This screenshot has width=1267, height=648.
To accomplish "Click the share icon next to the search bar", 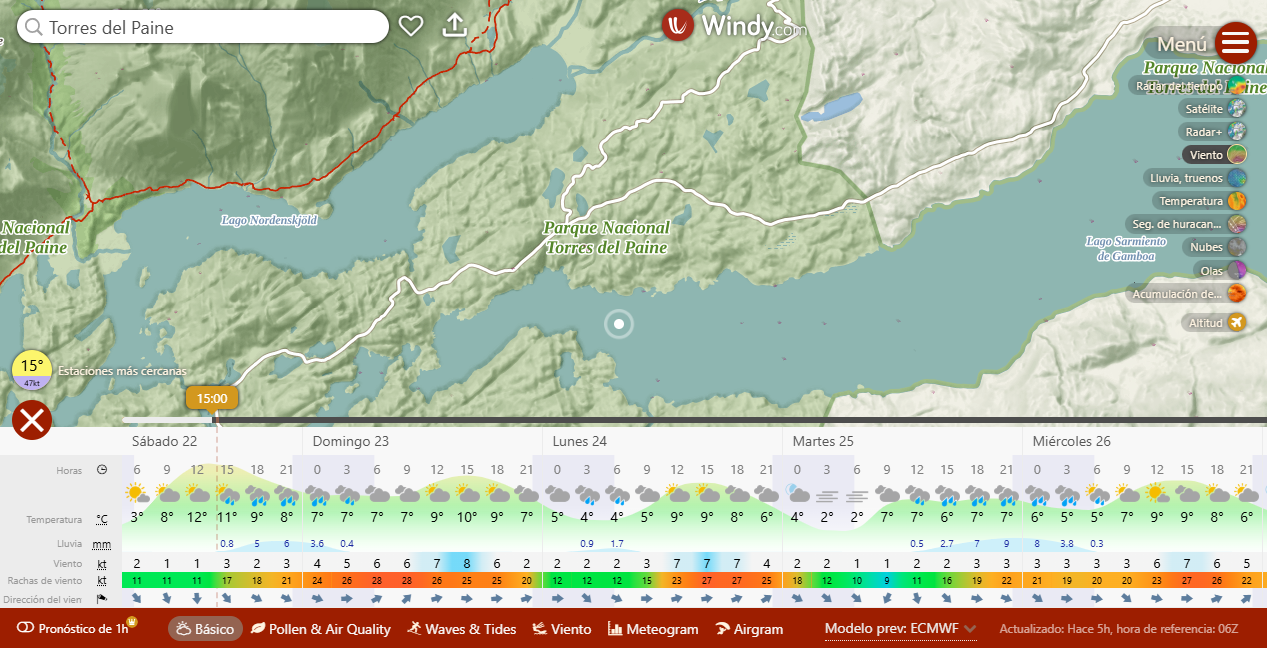I will click(455, 26).
